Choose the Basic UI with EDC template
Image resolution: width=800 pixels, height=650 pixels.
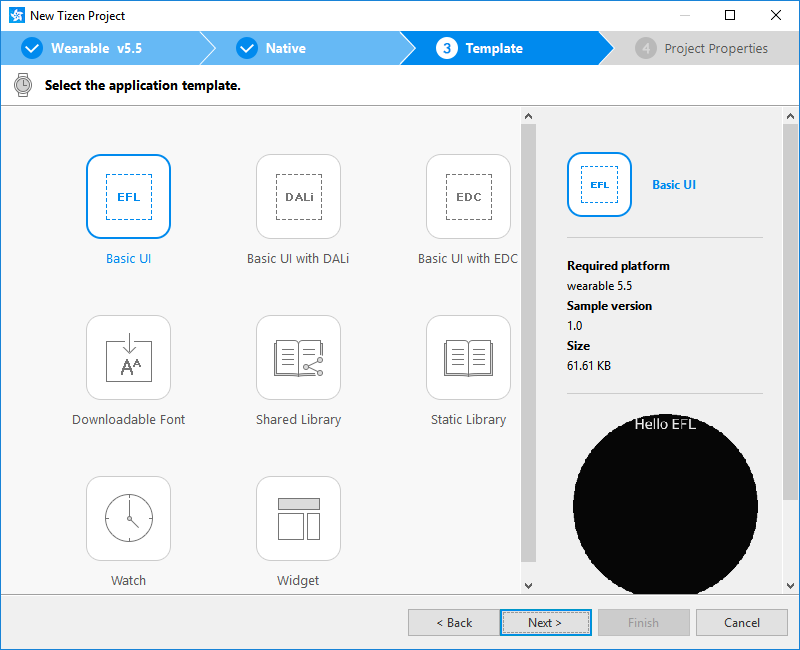tap(468, 197)
